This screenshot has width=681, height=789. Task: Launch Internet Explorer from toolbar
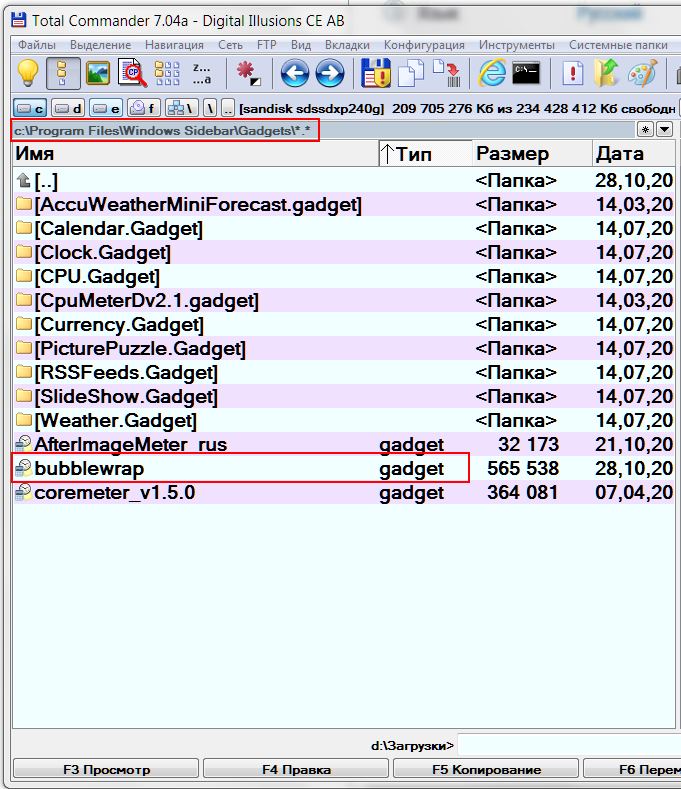[492, 73]
